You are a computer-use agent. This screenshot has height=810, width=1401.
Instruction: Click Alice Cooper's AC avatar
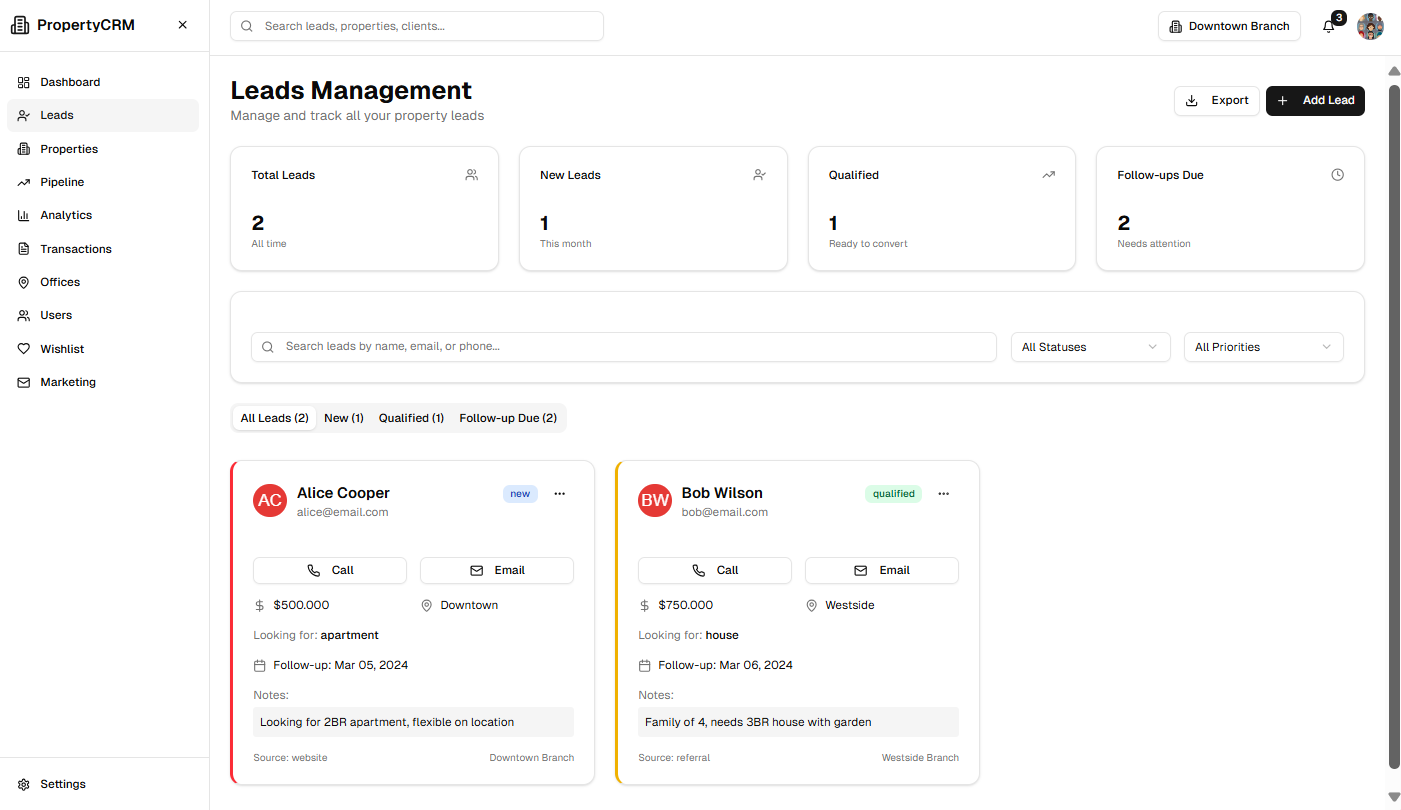270,500
